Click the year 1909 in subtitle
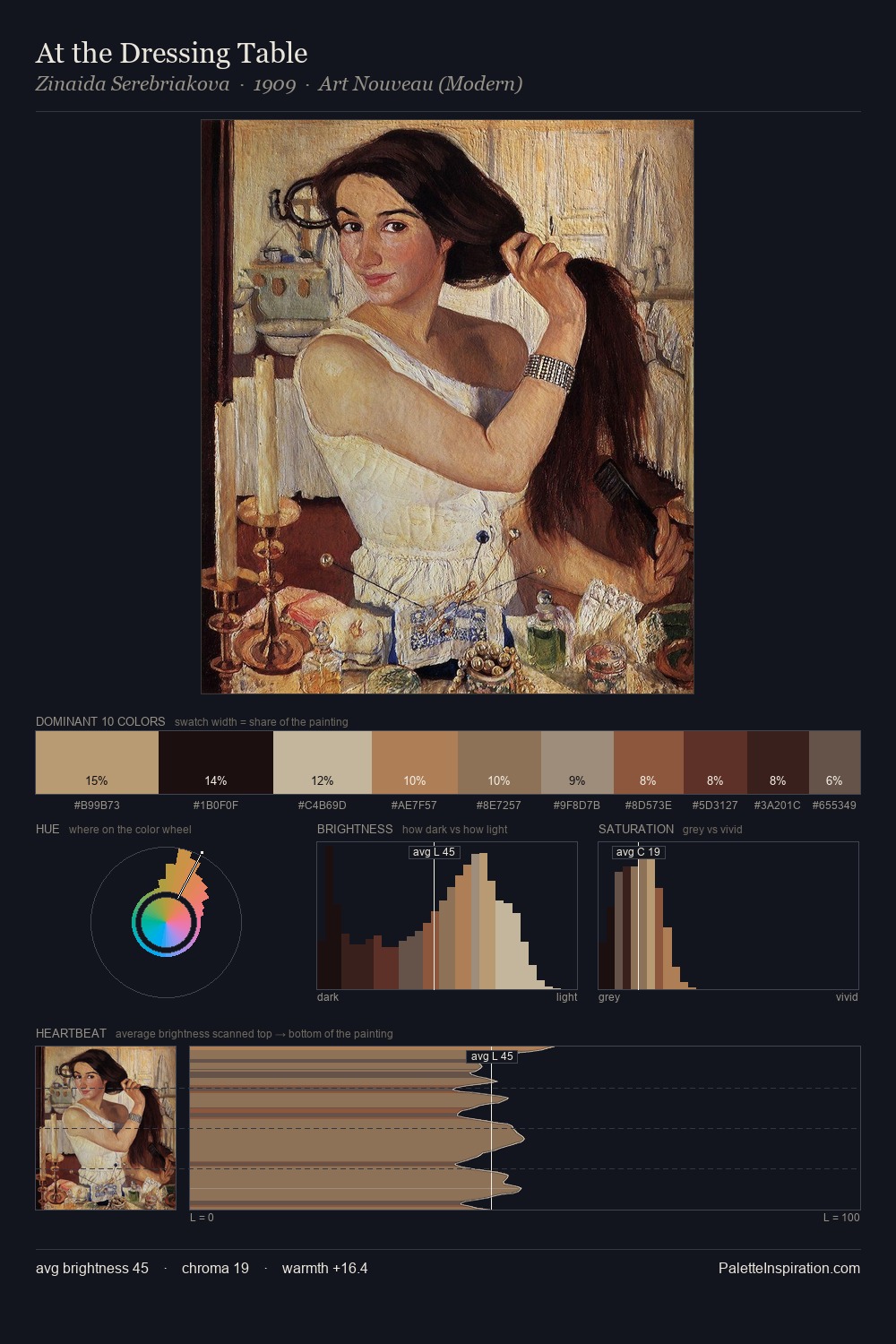Screen dimensions: 896x1344 pyautogui.click(x=274, y=84)
